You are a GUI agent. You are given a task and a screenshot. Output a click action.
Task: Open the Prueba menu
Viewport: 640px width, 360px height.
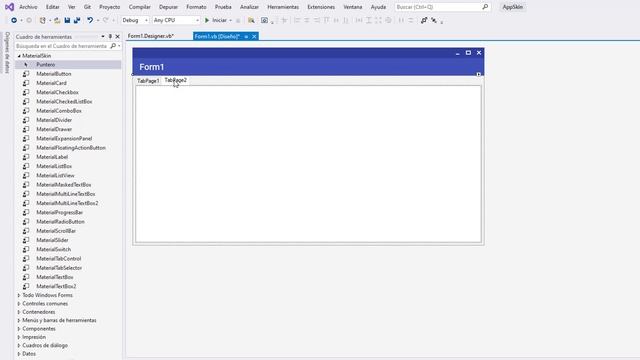pyautogui.click(x=223, y=7)
